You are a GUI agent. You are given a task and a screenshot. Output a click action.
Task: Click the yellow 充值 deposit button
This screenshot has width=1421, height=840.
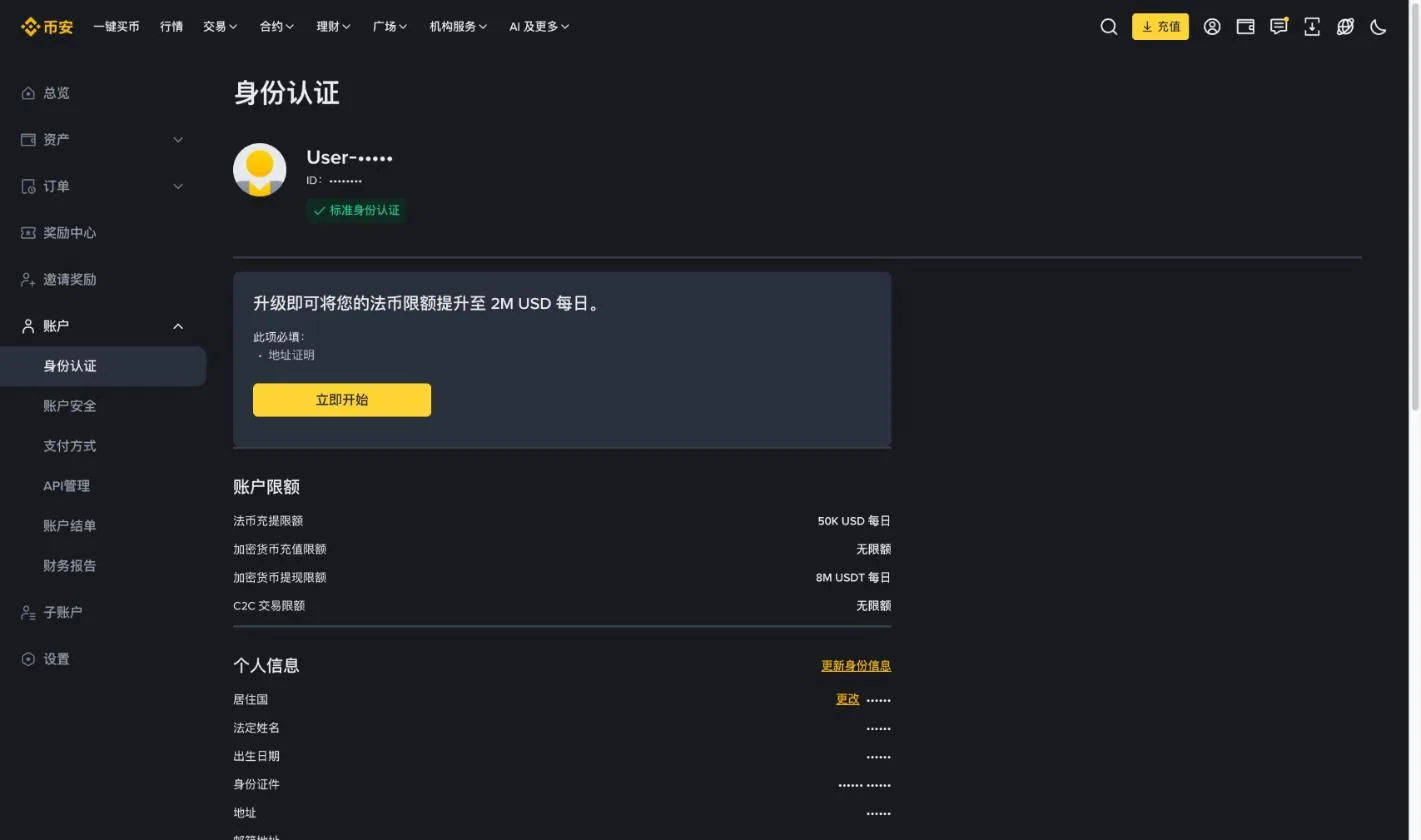point(1160,27)
